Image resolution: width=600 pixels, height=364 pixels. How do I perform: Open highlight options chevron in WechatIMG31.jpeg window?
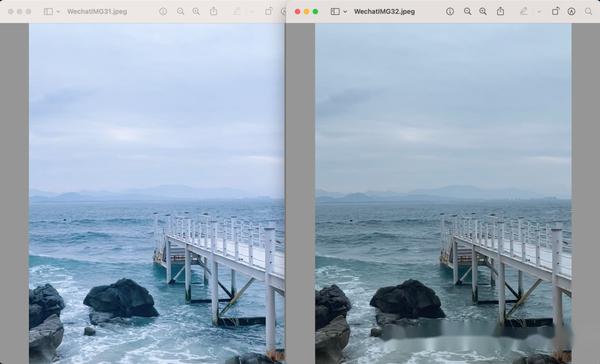coord(252,12)
